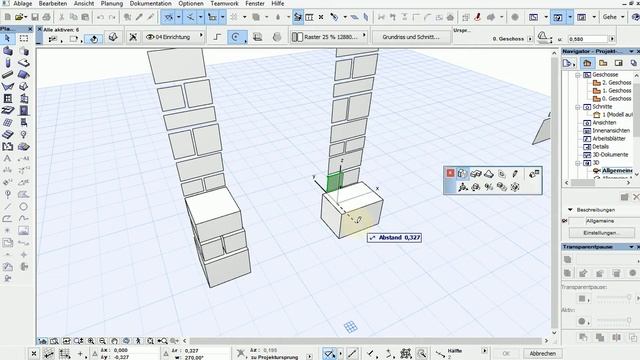Toggle the circular geometry method button
Image resolution: width=640 pixels, height=360 pixels.
[236, 37]
